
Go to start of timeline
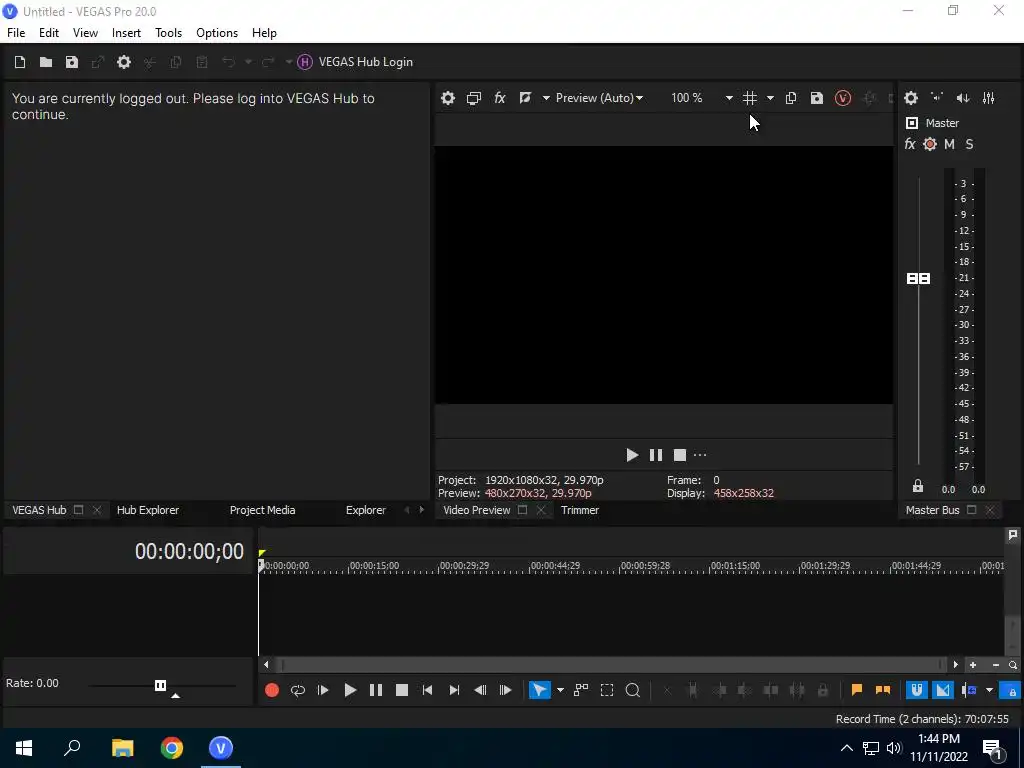click(428, 690)
